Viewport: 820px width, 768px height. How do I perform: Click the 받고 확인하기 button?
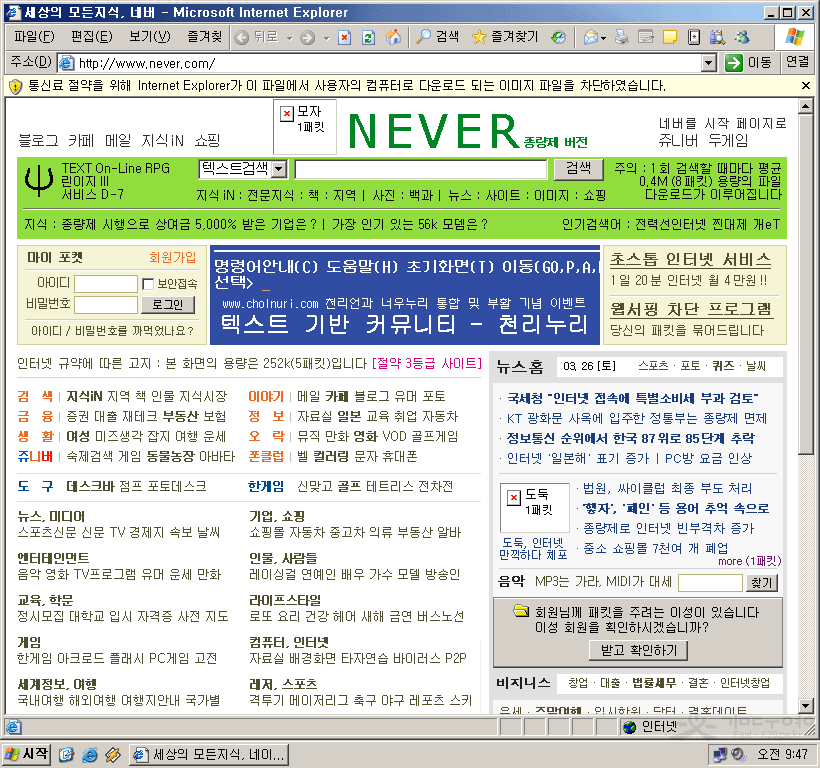coord(639,650)
